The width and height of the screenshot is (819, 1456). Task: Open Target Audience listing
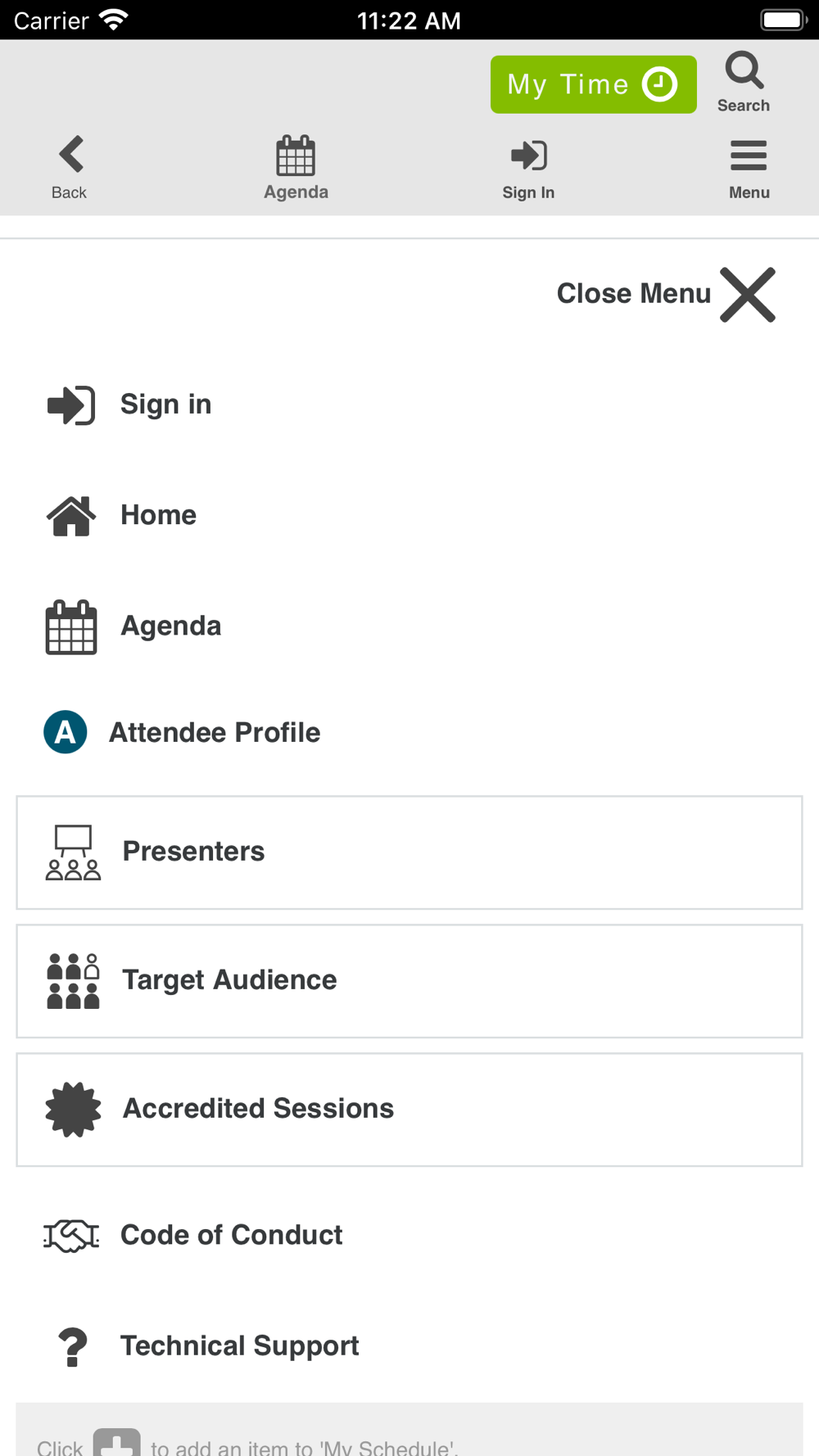pyautogui.click(x=409, y=981)
